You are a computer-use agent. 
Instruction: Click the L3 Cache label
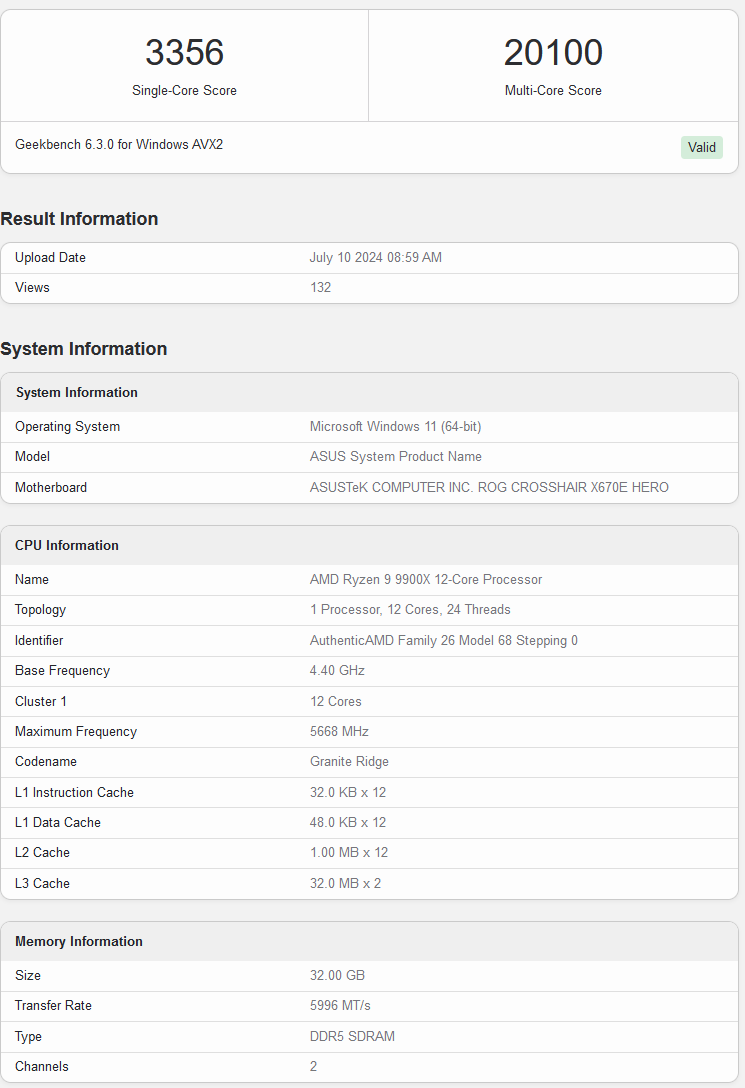tap(42, 883)
